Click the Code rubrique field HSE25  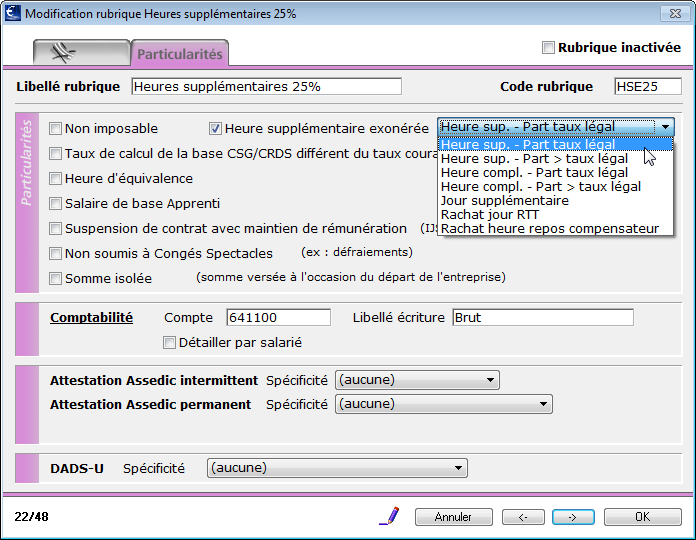pyautogui.click(x=648, y=86)
